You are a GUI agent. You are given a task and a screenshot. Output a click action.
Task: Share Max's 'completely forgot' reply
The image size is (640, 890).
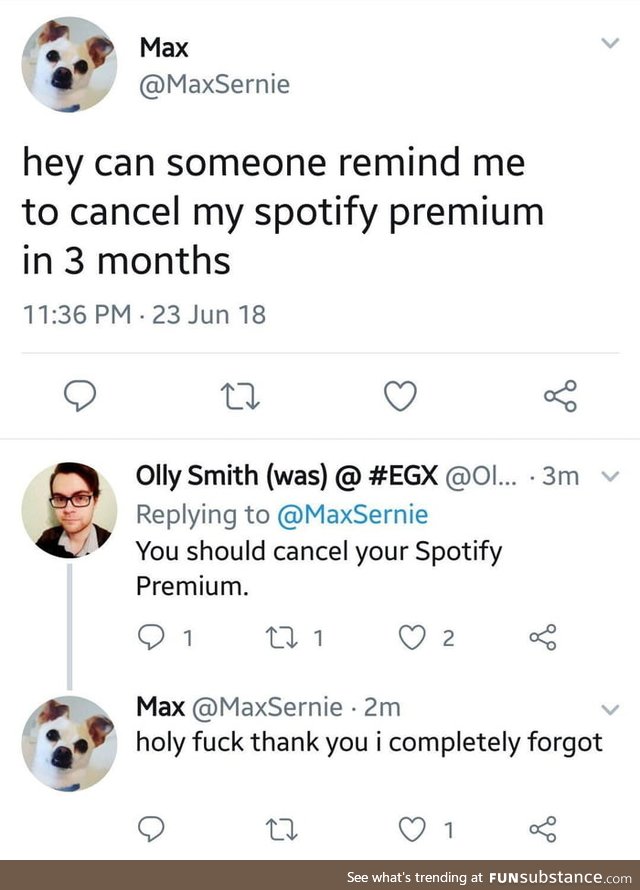[x=543, y=829]
